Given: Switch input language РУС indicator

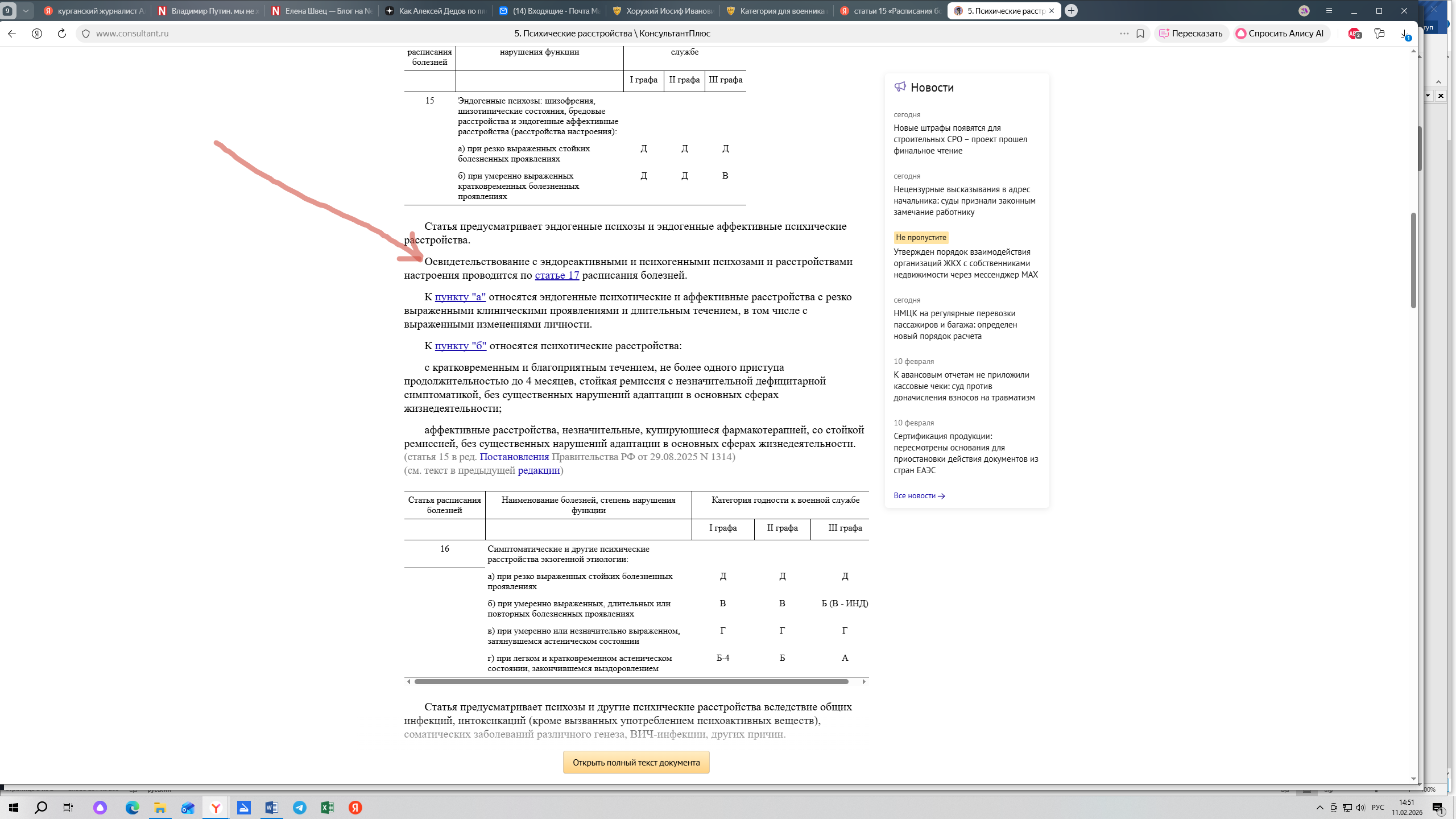Looking at the screenshot, I should tap(1378, 808).
